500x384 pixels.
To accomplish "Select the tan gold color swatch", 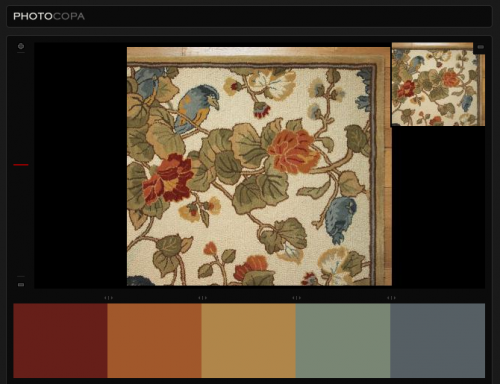I will click(x=249, y=341).
